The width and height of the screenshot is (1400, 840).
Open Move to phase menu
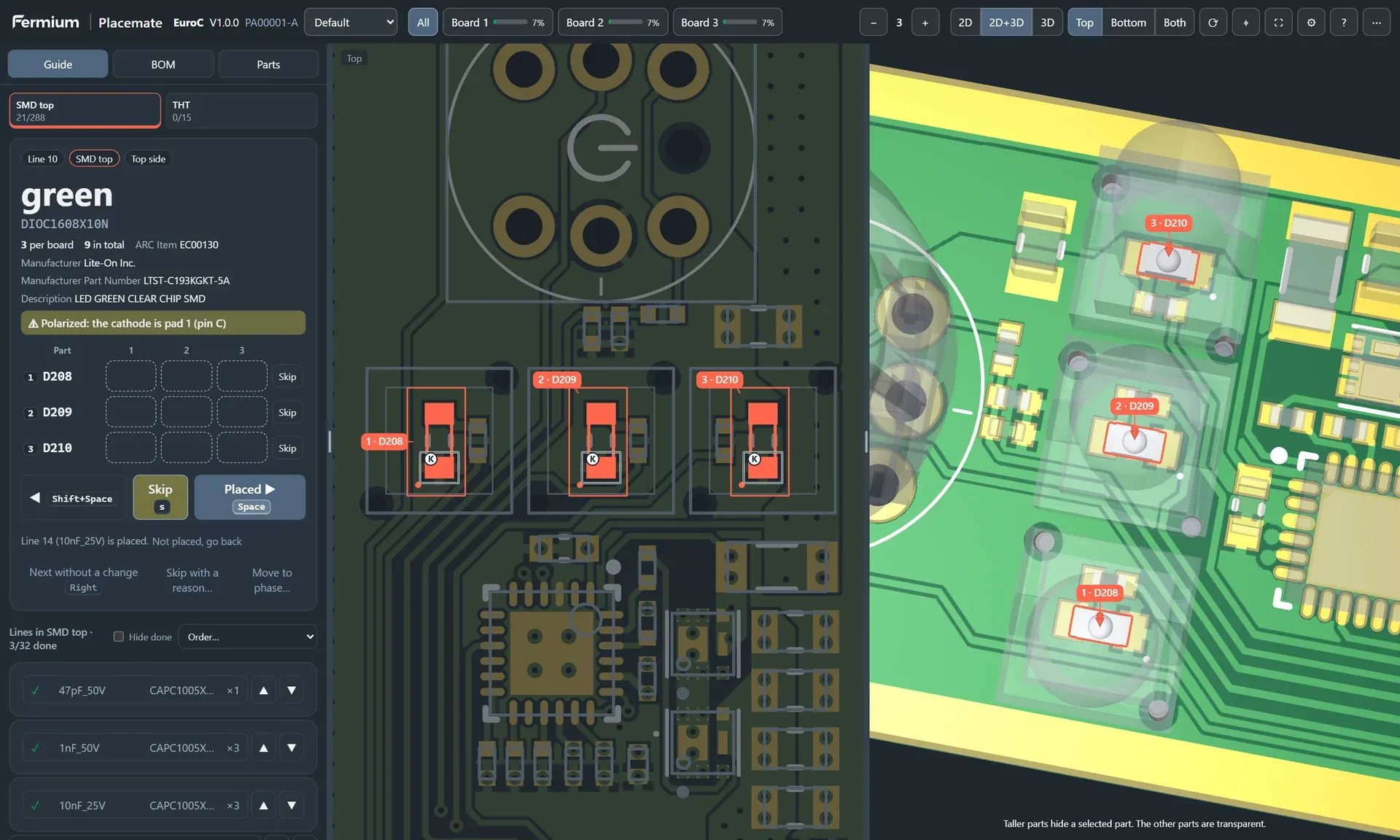click(272, 580)
